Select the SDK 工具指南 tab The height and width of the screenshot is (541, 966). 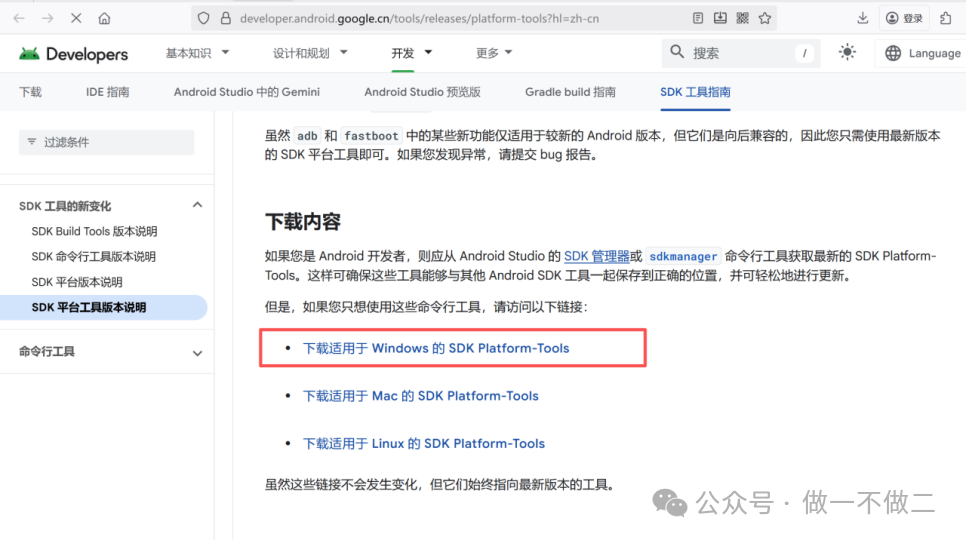(695, 92)
